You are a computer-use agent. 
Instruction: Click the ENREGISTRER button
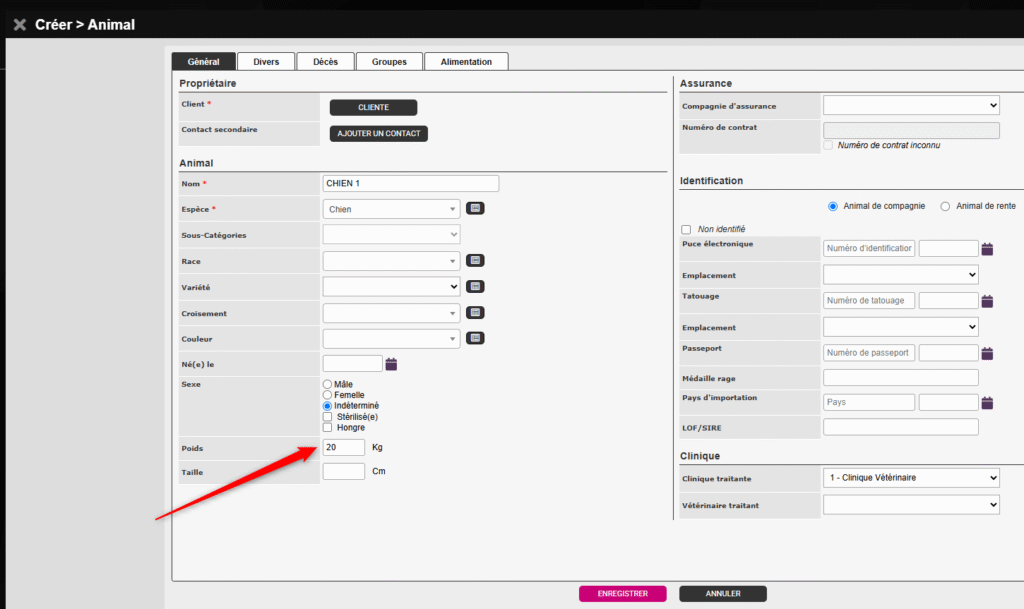(x=622, y=594)
